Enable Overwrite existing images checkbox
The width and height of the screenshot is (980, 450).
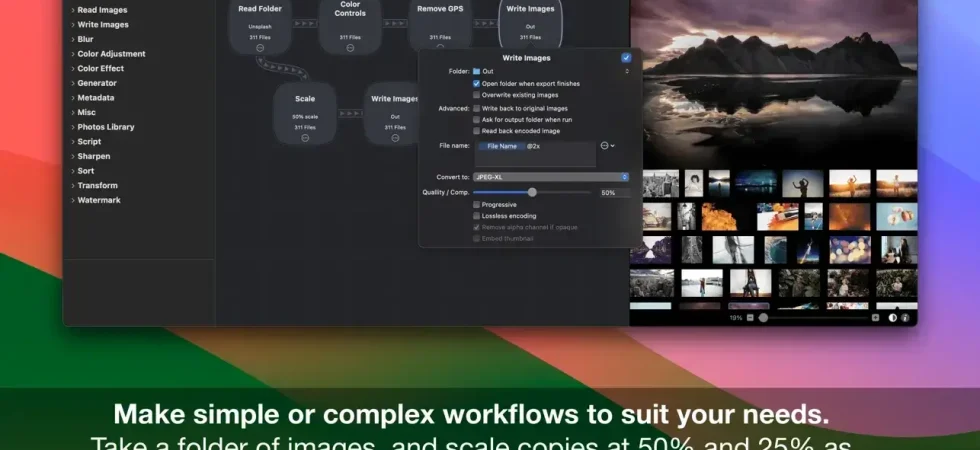[476, 95]
